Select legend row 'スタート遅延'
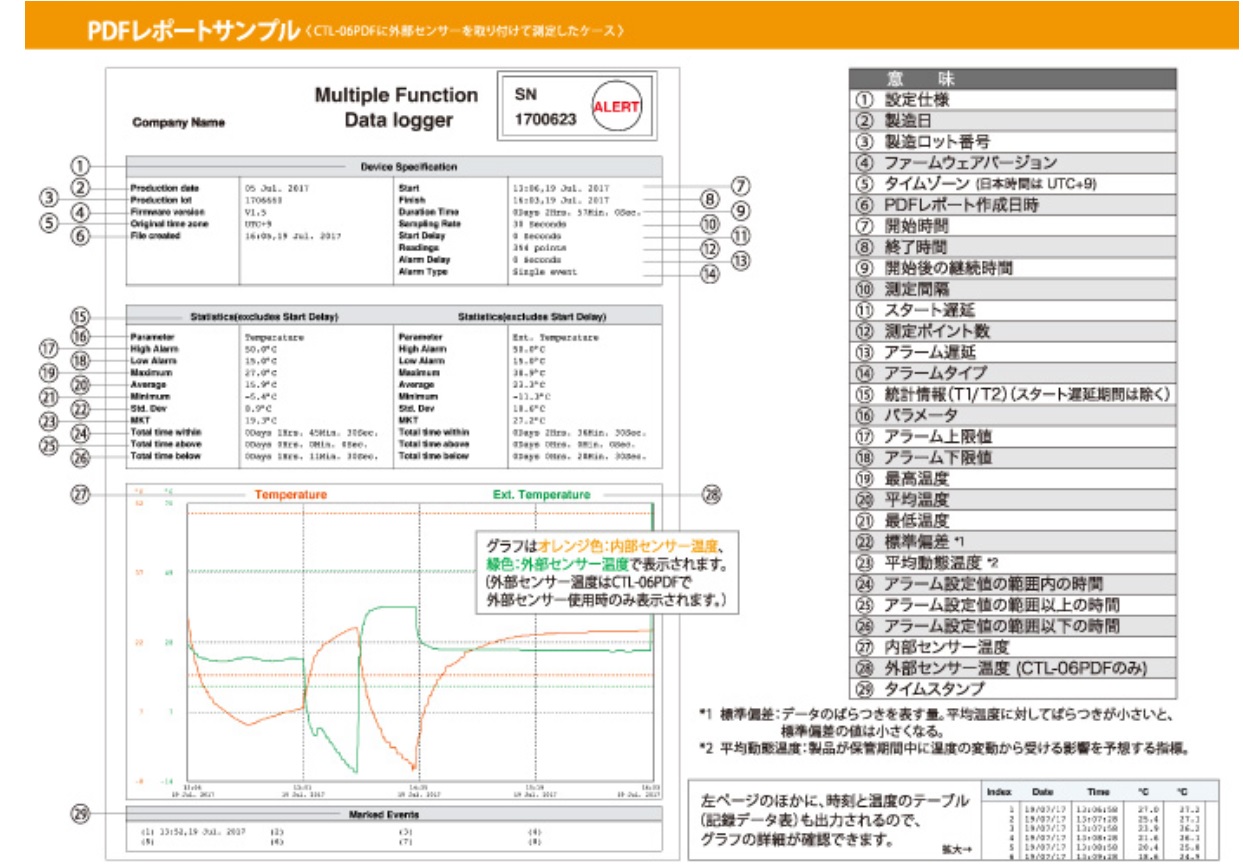 pos(1012,310)
